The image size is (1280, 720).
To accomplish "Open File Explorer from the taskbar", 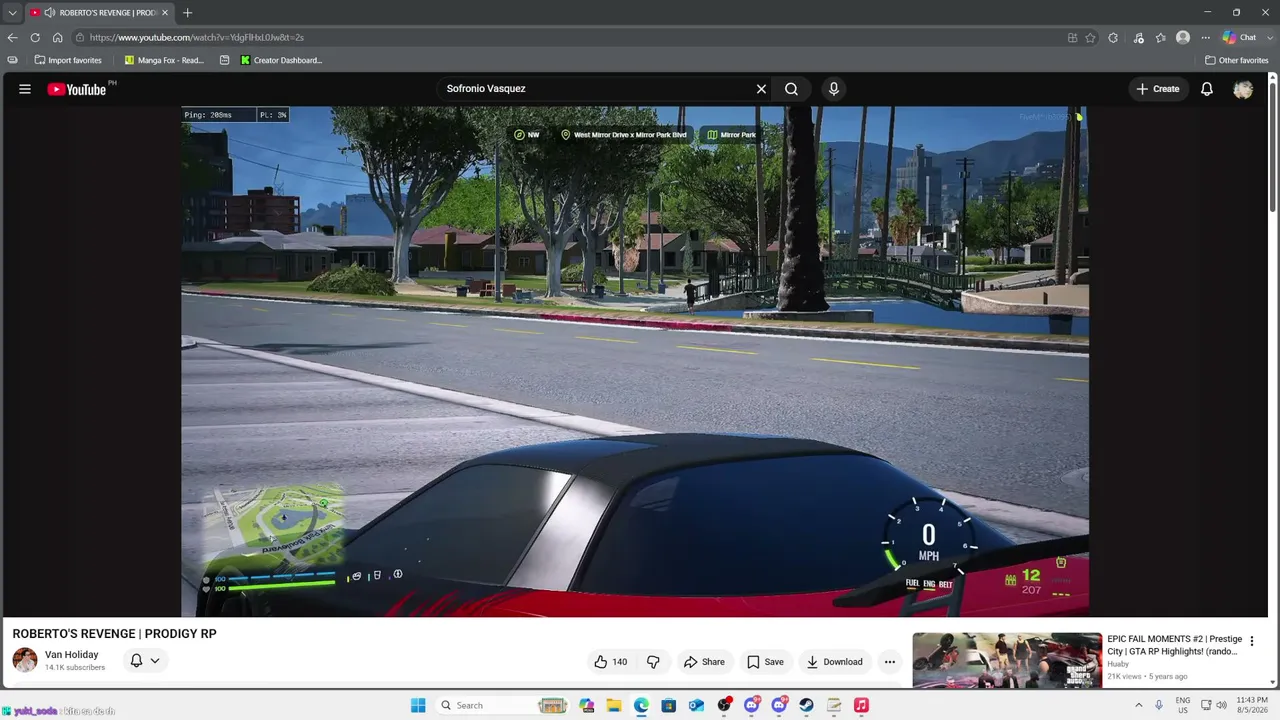I will pyautogui.click(x=614, y=705).
